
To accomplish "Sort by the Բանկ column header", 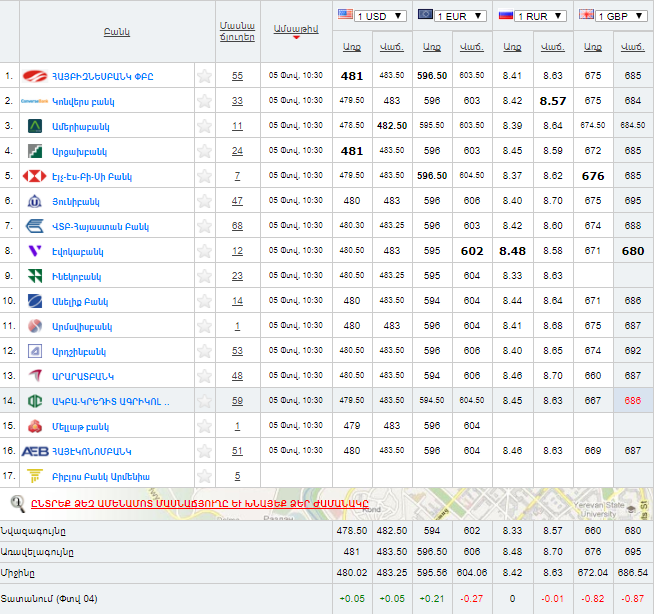I will pyautogui.click(x=116, y=31).
